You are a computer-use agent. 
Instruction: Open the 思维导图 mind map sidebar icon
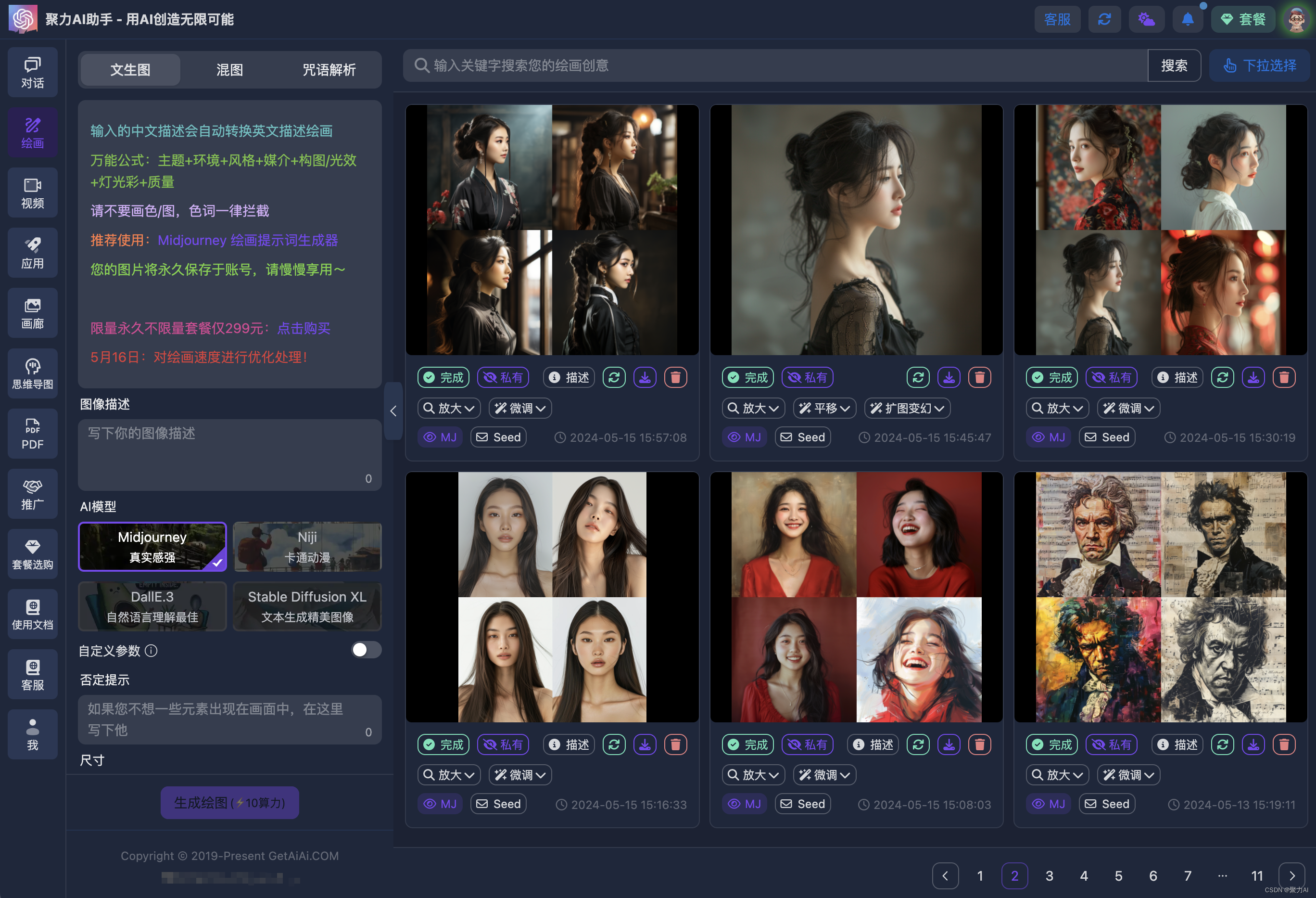(x=32, y=373)
